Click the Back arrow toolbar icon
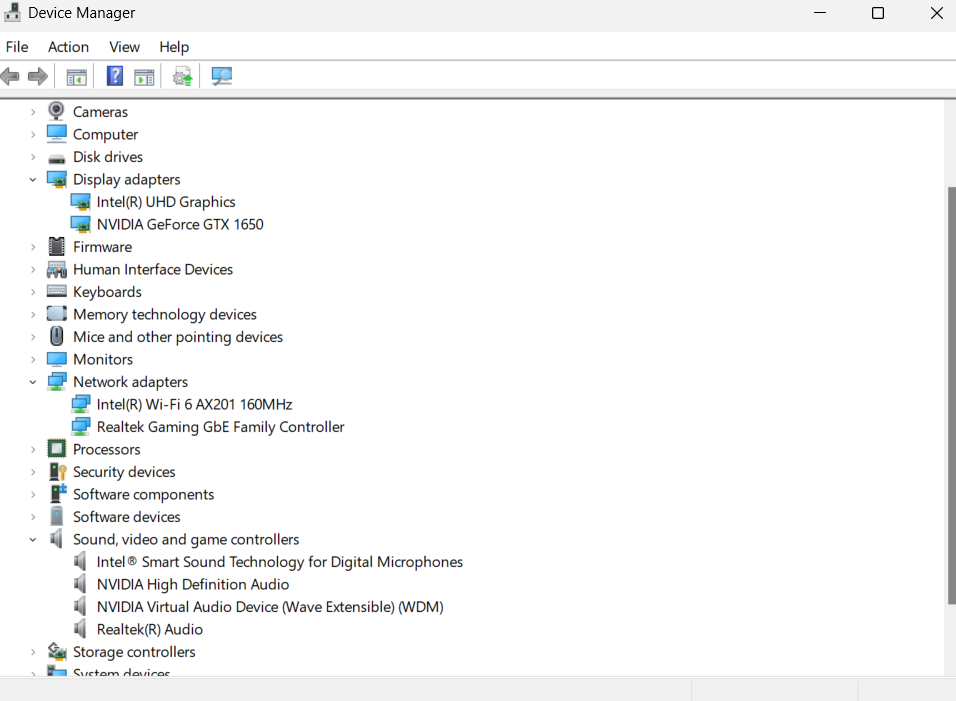The height and width of the screenshot is (701, 956). [10, 76]
